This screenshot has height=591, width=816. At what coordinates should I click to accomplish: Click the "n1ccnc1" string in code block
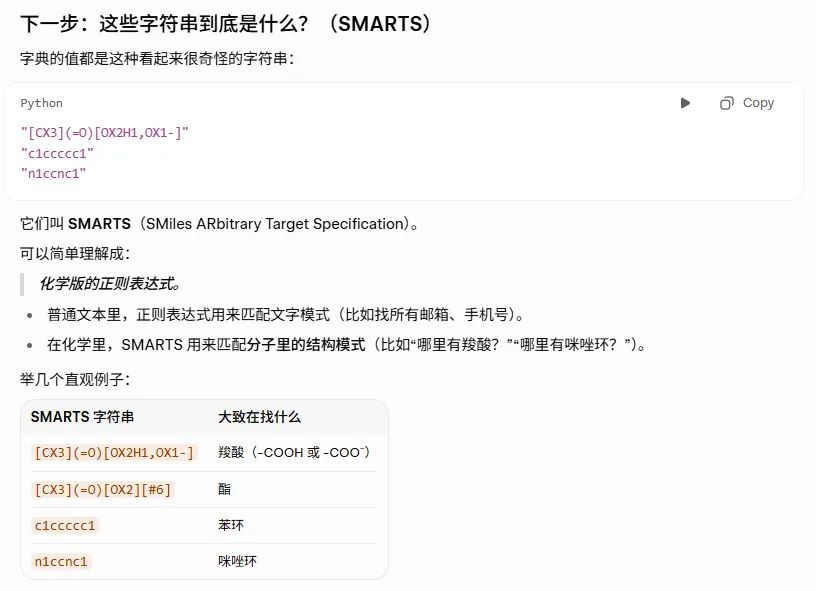[x=53, y=173]
